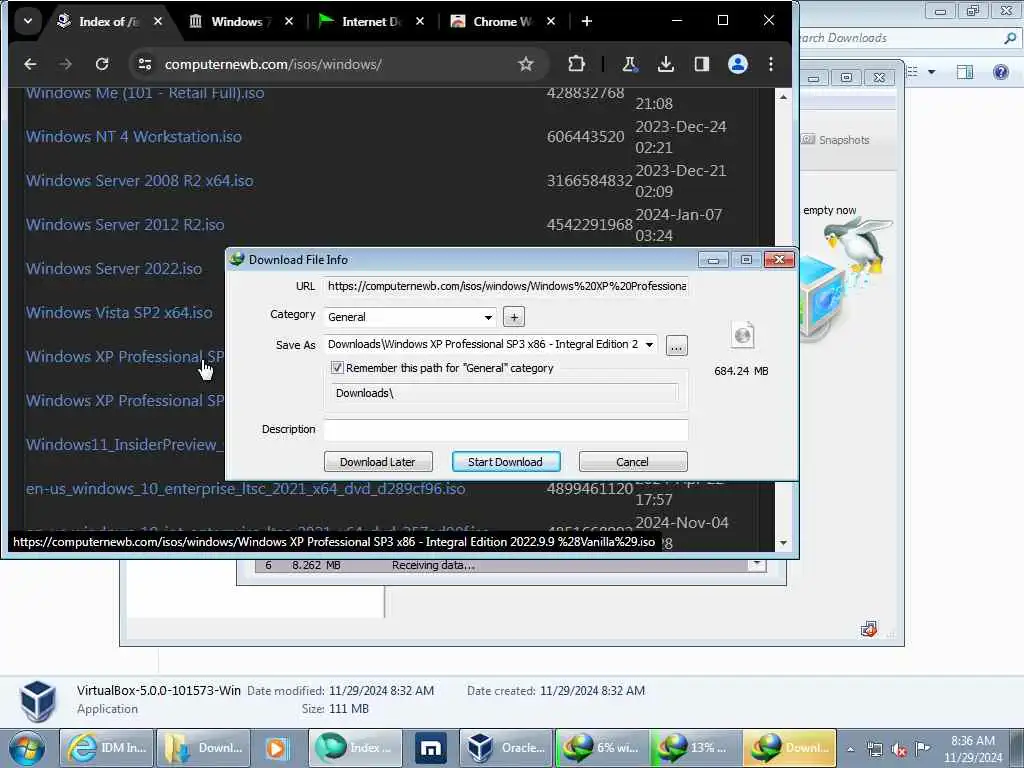This screenshot has width=1024, height=768.
Task: Open the view options dropdown in Explorer
Action: tap(931, 71)
